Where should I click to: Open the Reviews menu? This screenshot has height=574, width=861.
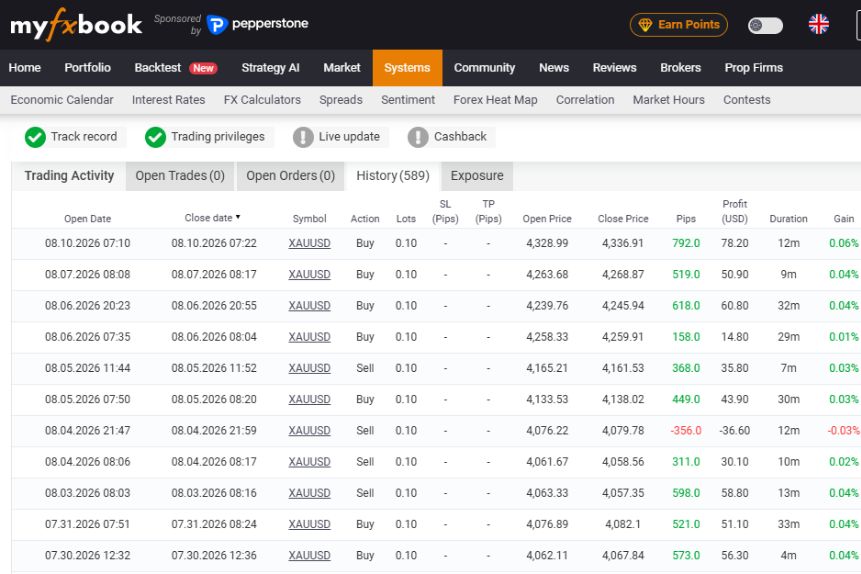[x=614, y=68]
